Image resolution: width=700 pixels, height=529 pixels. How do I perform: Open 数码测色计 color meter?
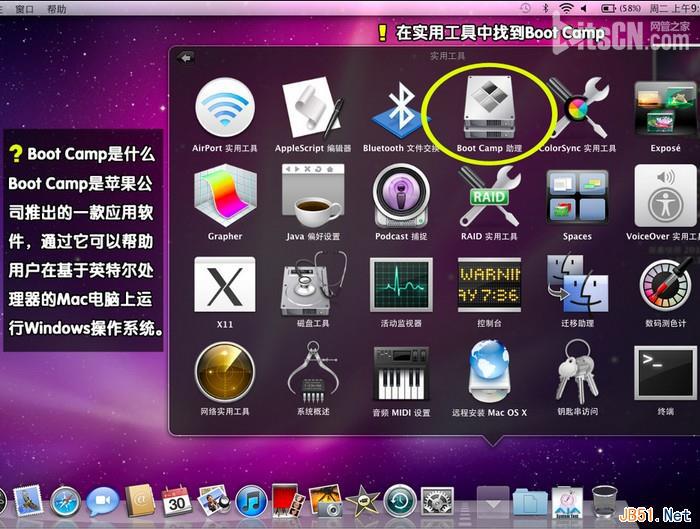[665, 284]
